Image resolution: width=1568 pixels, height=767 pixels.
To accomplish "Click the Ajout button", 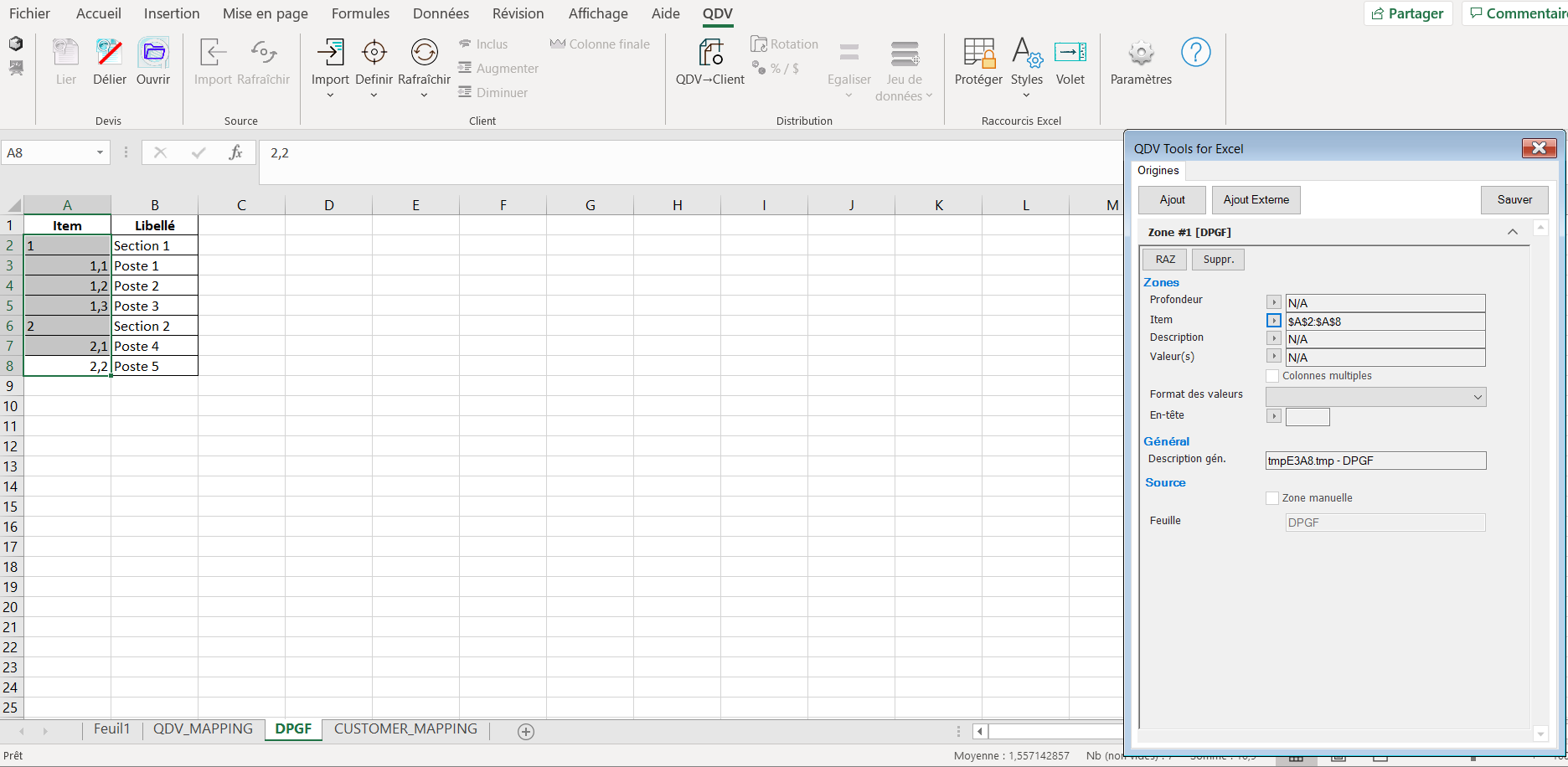I will coord(1173,200).
